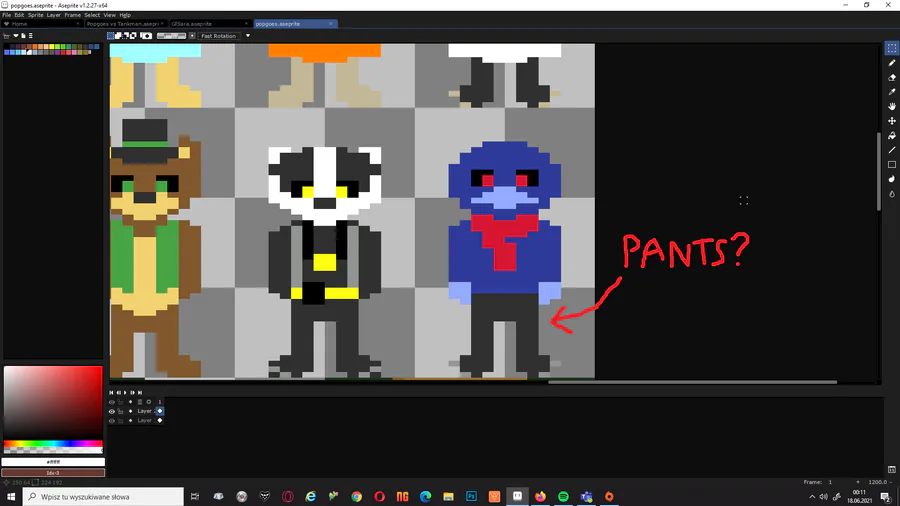Image resolution: width=900 pixels, height=506 pixels.
Task: Switch to the Home tab
Action: (x=41, y=24)
